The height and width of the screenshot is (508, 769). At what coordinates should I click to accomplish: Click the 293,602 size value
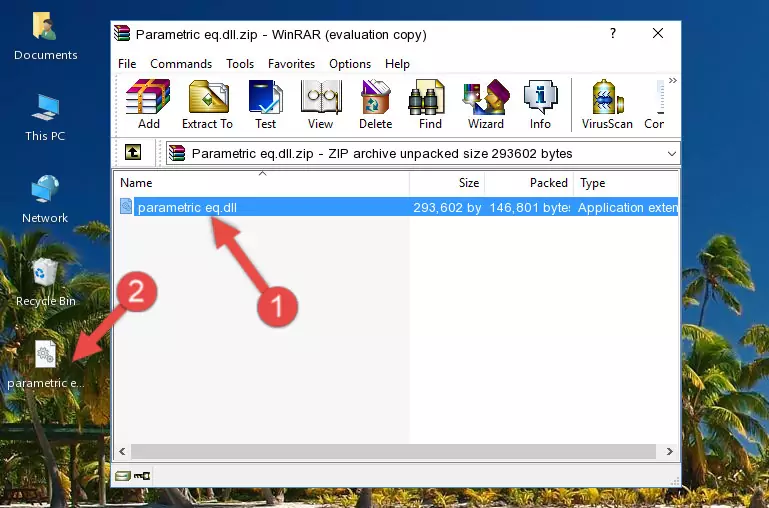[447, 207]
